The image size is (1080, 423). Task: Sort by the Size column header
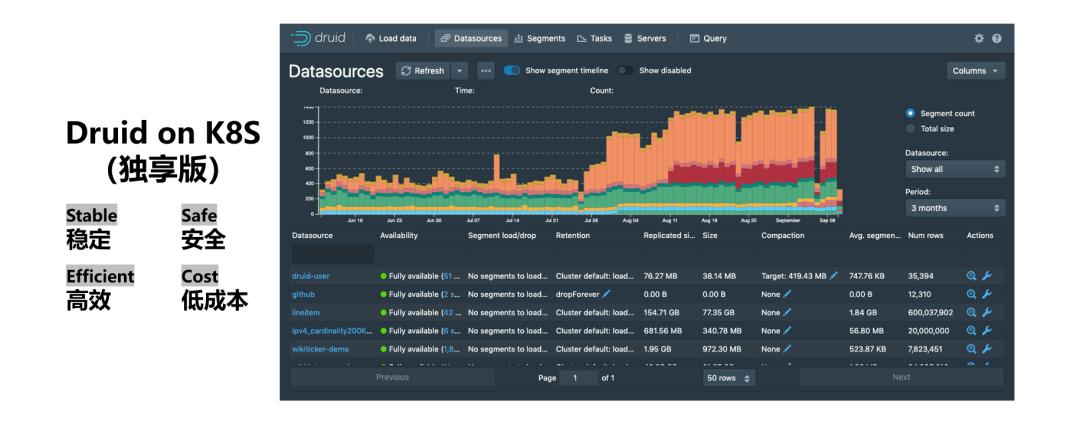709,236
